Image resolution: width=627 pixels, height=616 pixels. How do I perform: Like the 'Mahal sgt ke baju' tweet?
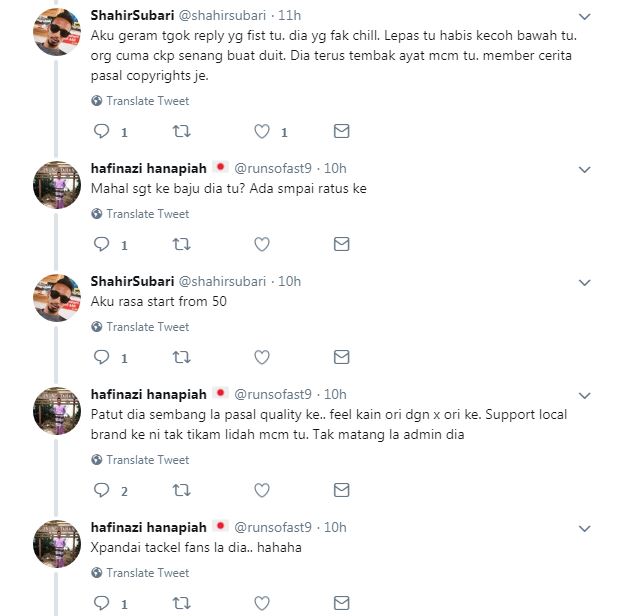point(262,244)
